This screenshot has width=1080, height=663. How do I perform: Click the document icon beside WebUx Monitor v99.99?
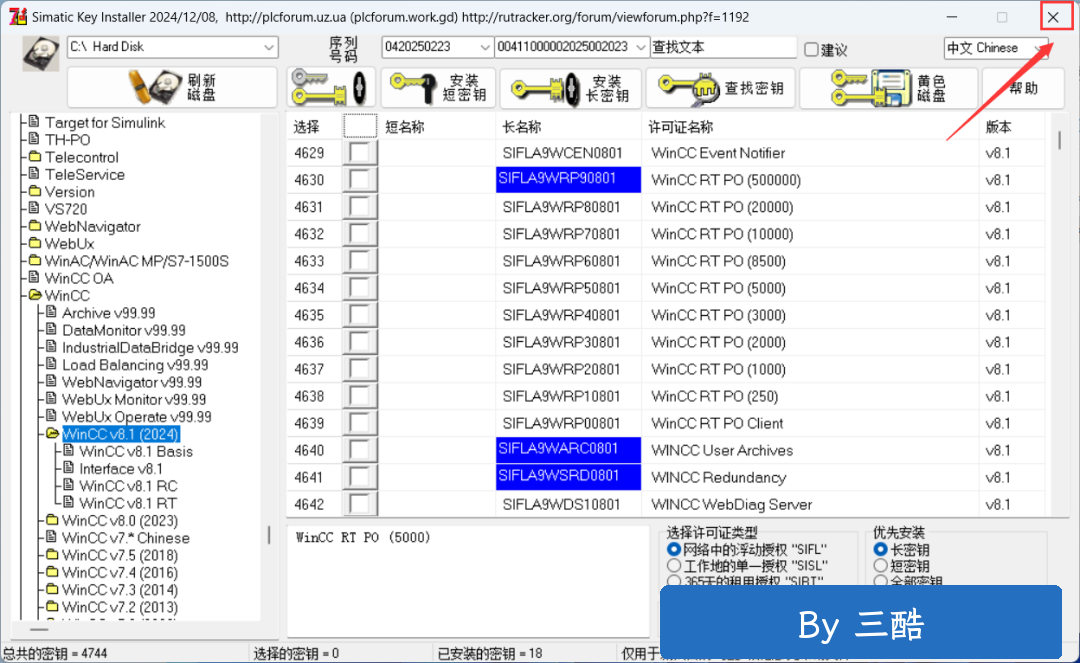(51, 399)
